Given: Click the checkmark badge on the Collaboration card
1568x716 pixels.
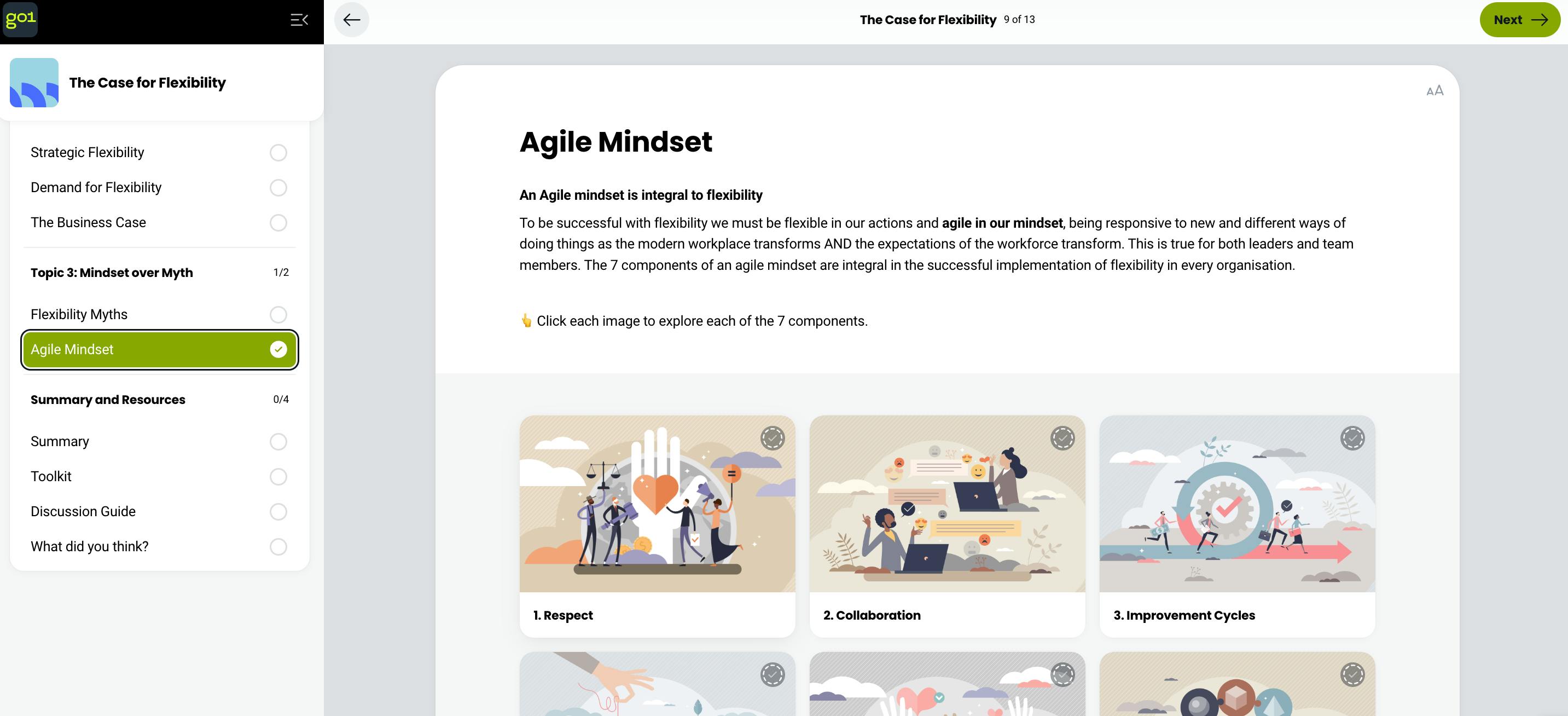Looking at the screenshot, I should coord(1062,438).
